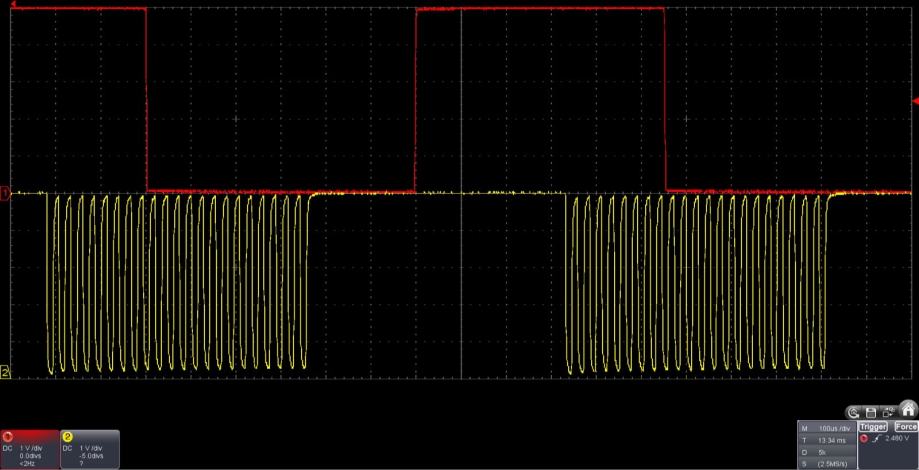Open the Home menu icon
The width and height of the screenshot is (919, 470).
tap(908, 410)
